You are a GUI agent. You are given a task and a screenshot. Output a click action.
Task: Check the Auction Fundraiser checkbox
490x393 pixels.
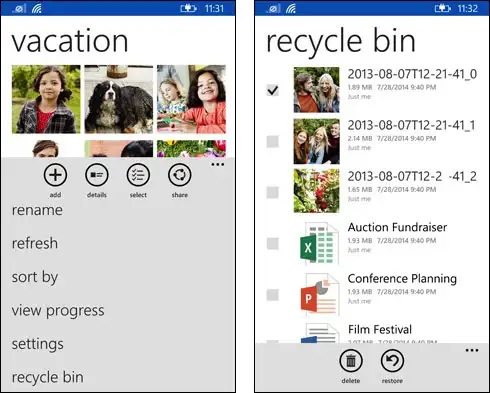(273, 243)
